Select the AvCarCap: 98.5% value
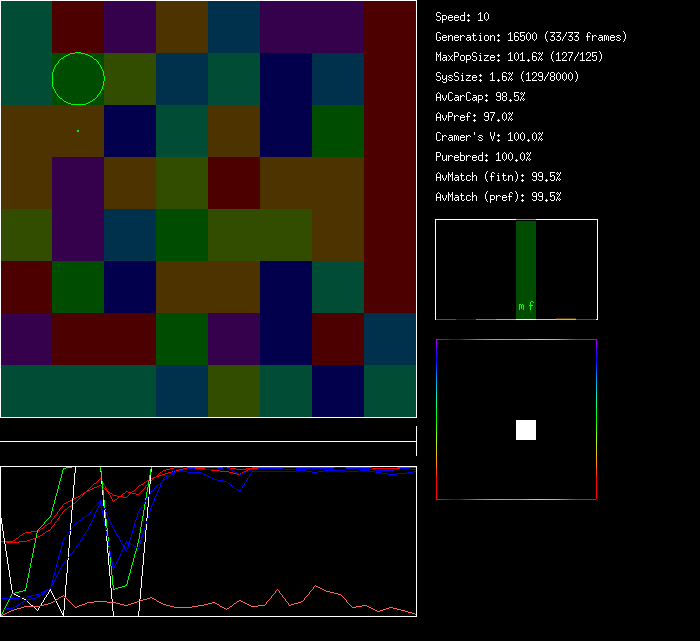This screenshot has width=700, height=641. (481, 97)
